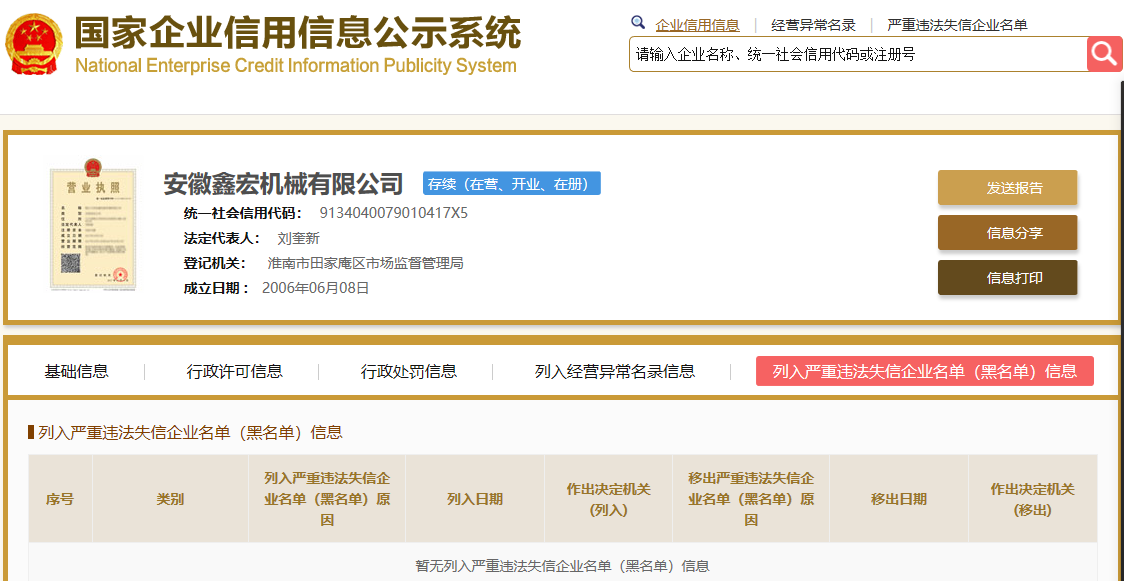Screen dimensions: 1124x581
Task: Click the 暂无列入严重违法失信企业名单（黑名单）信息 empty row
Action: (563, 565)
